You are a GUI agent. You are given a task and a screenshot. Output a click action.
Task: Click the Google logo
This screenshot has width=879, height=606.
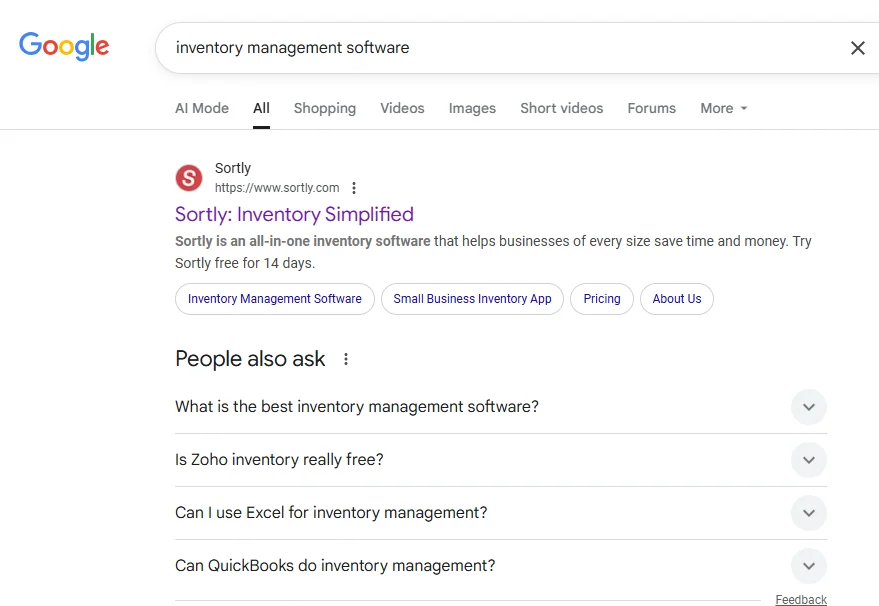(x=64, y=46)
